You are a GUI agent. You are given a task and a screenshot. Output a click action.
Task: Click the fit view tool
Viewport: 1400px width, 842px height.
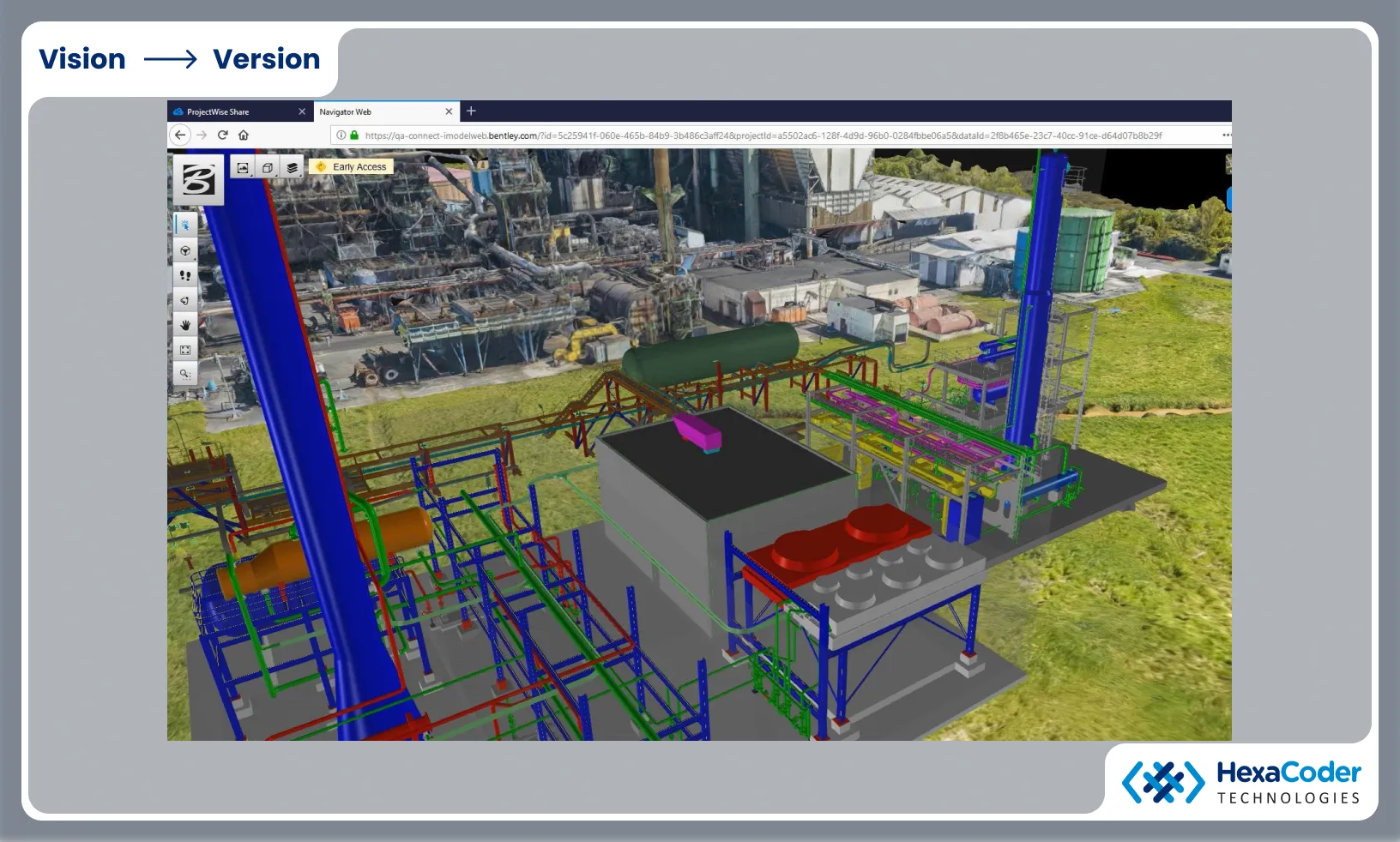tap(185, 349)
